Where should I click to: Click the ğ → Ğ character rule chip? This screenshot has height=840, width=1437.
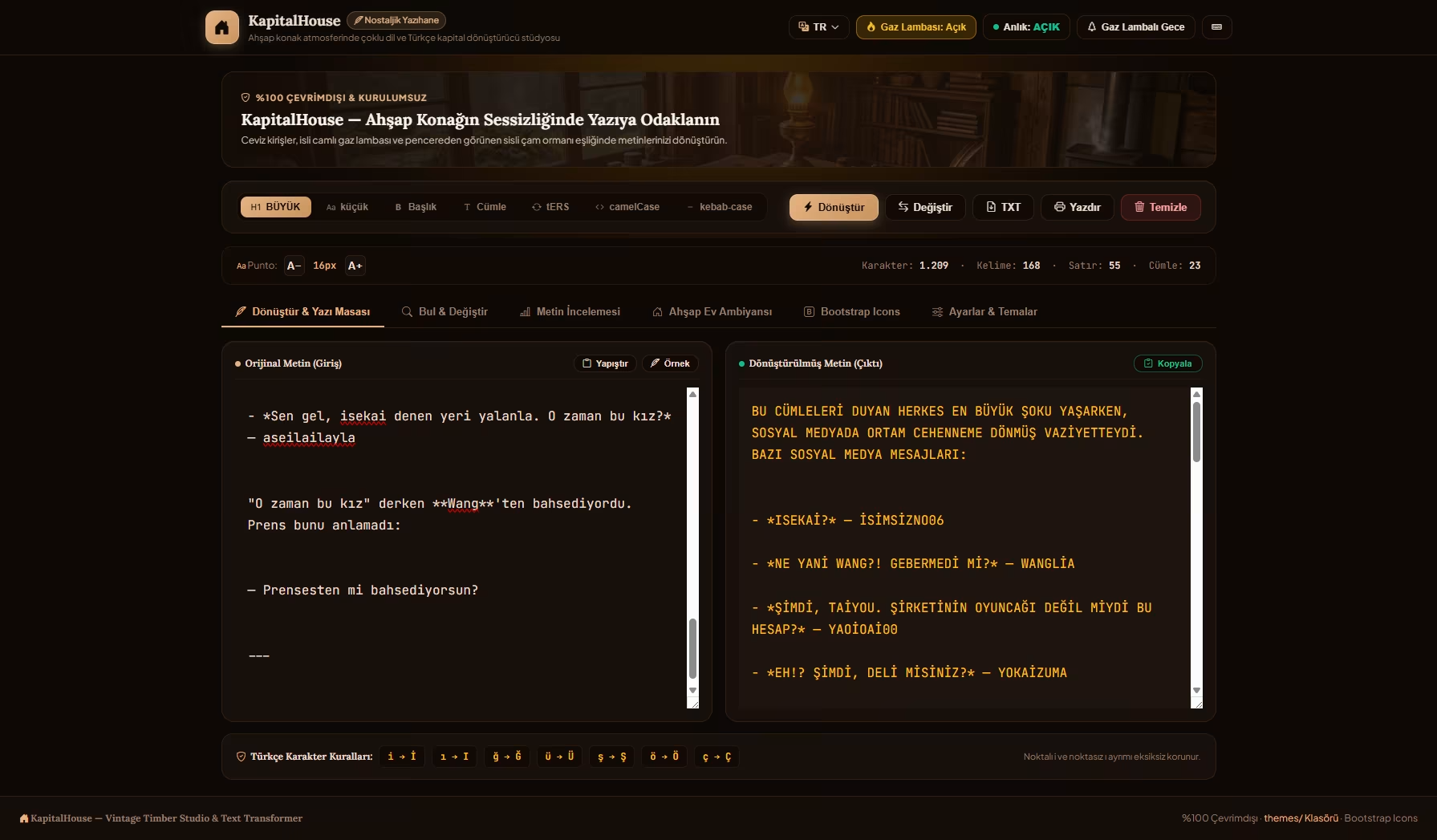(x=507, y=757)
